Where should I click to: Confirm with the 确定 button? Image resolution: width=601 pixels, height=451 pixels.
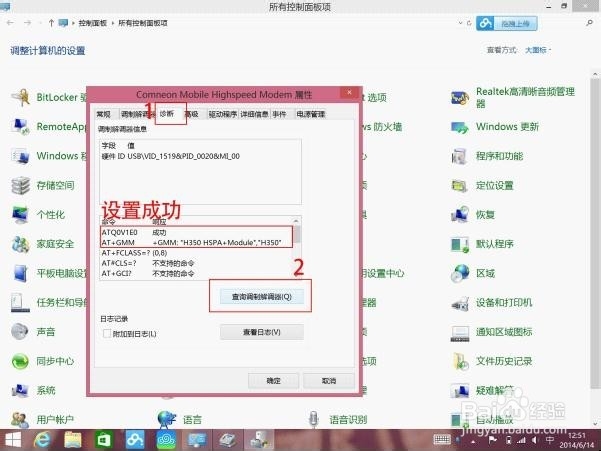coord(273,381)
